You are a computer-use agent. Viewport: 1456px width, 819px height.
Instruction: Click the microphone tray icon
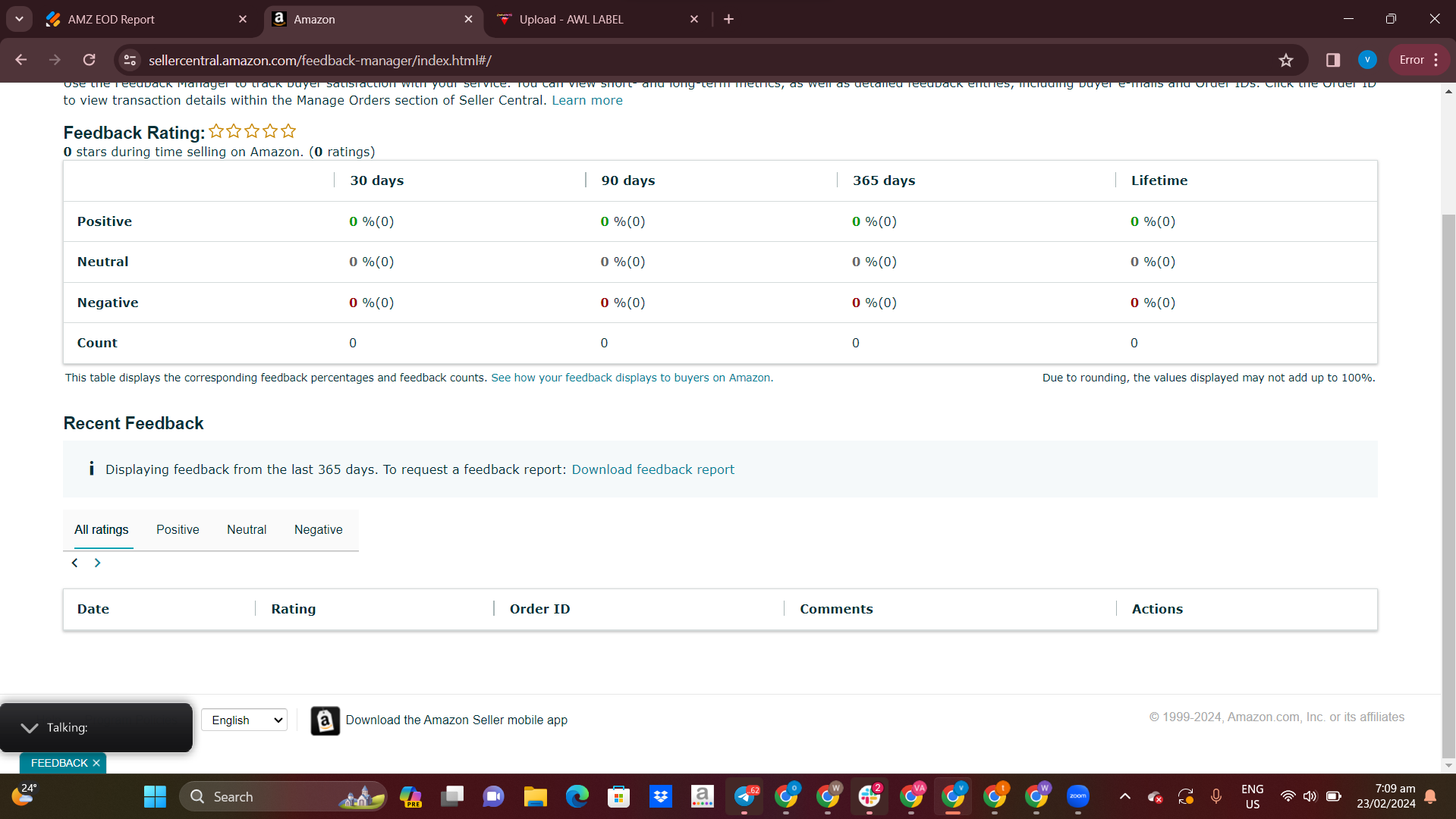1216,796
